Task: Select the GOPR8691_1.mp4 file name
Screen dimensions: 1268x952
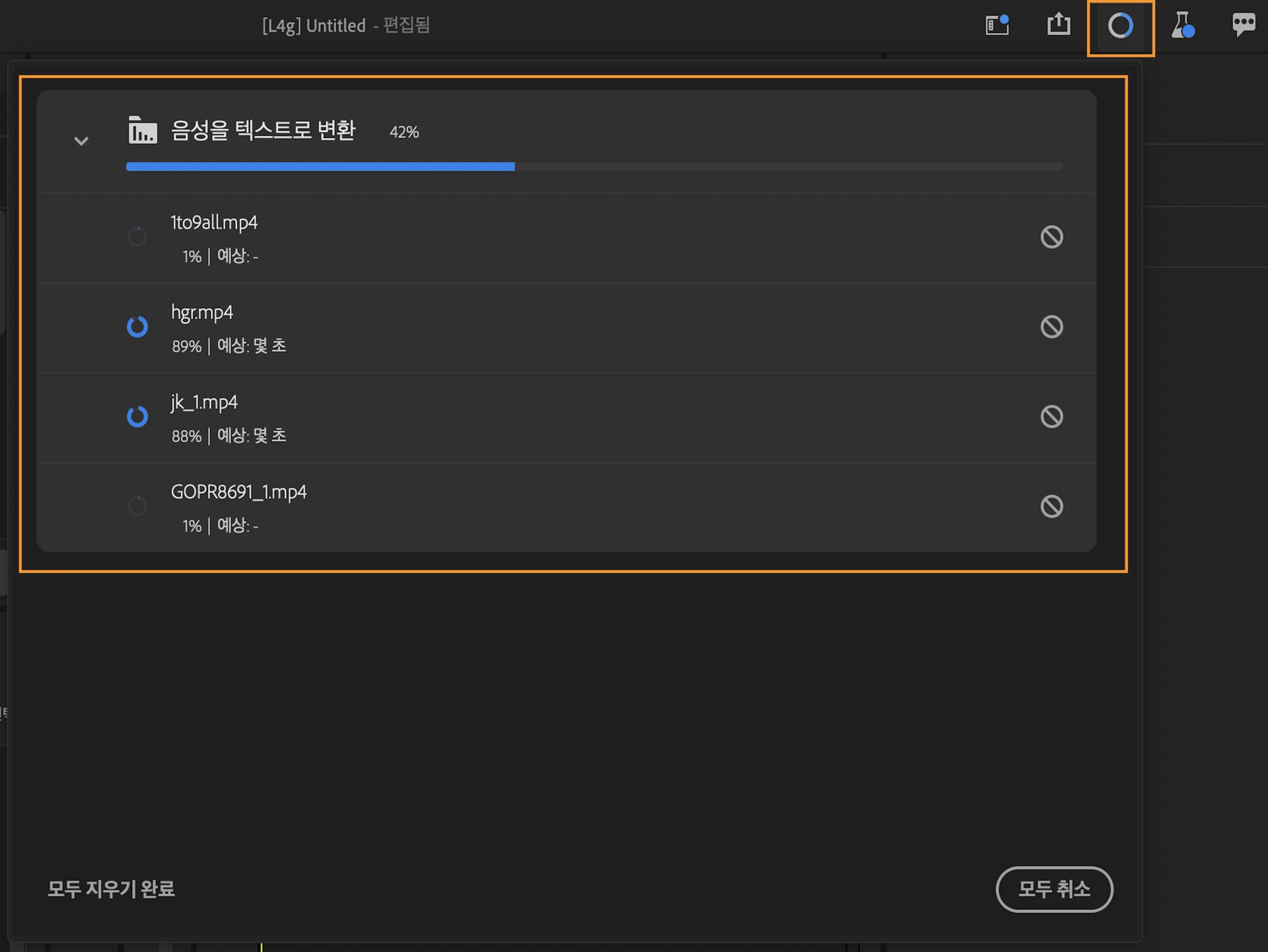Action: tap(238, 492)
